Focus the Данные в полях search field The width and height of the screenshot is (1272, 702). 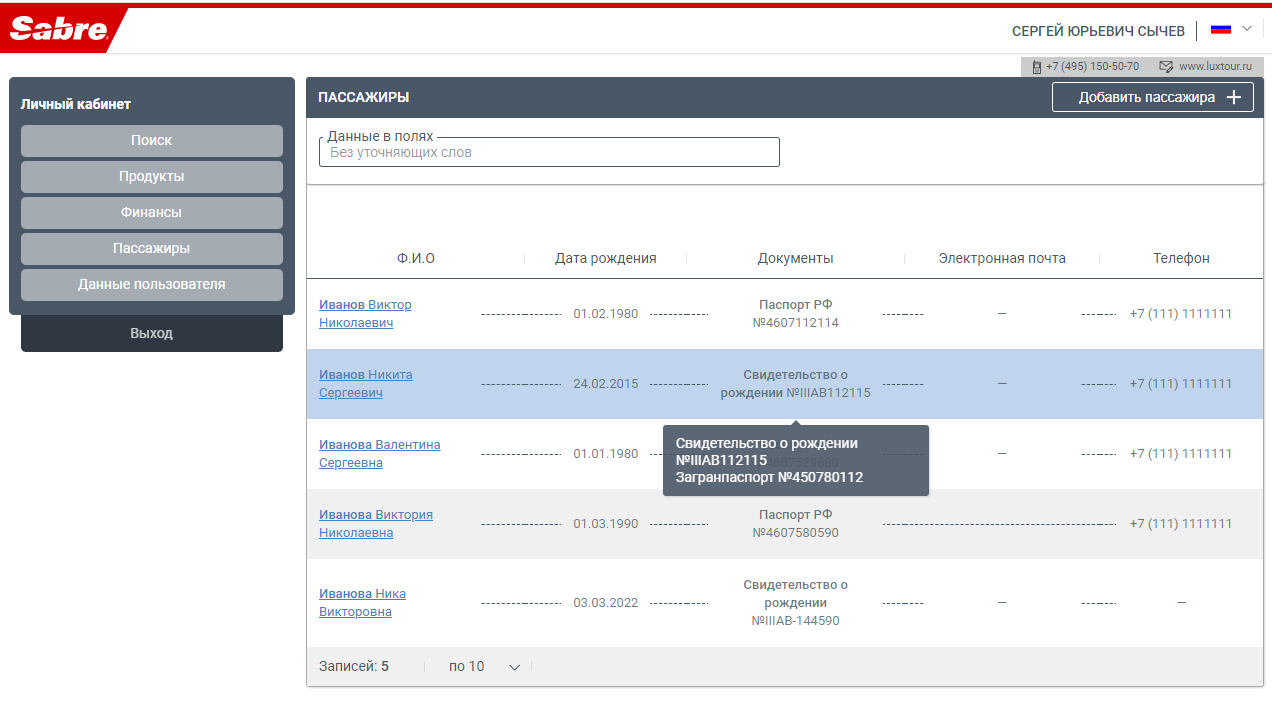[549, 153]
